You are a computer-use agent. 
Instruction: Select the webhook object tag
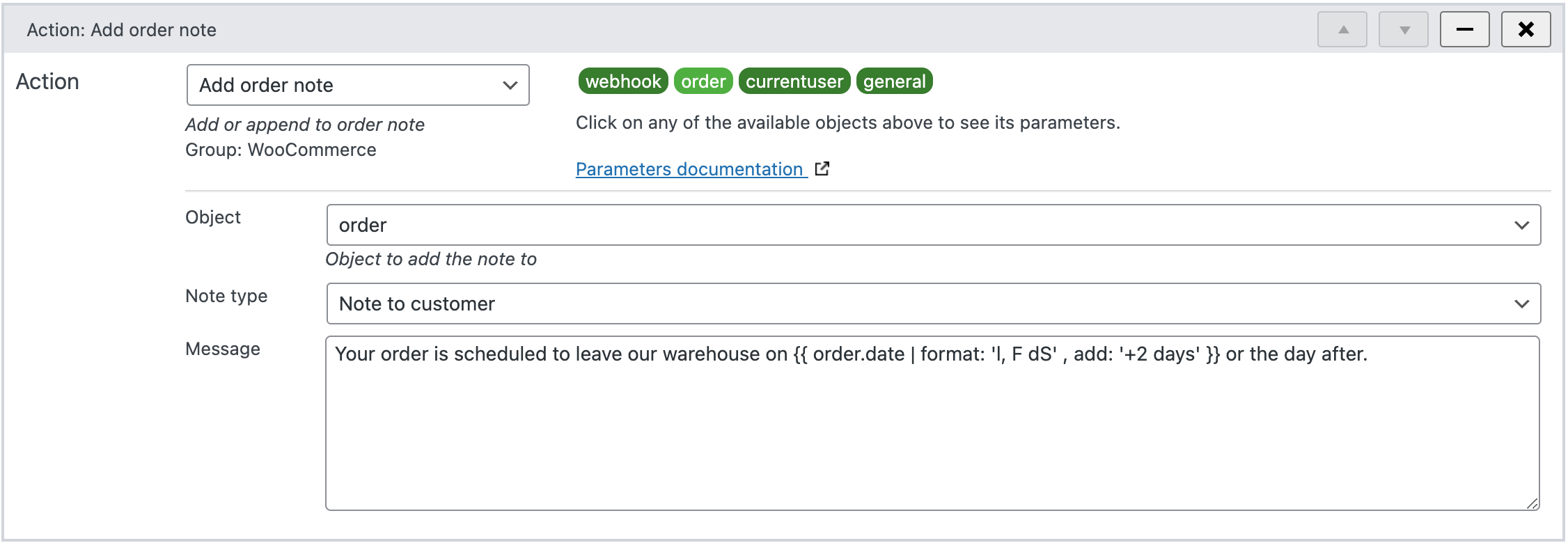(x=622, y=81)
